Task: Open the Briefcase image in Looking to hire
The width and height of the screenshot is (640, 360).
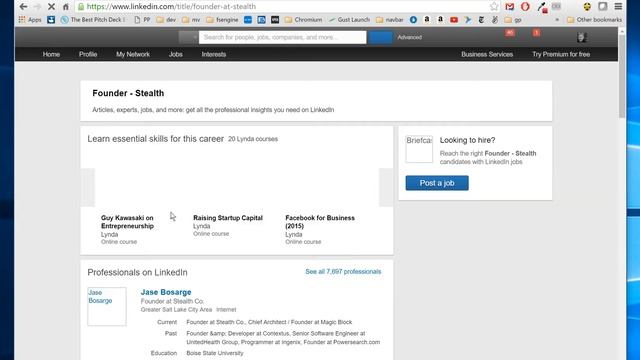Action: [x=419, y=149]
